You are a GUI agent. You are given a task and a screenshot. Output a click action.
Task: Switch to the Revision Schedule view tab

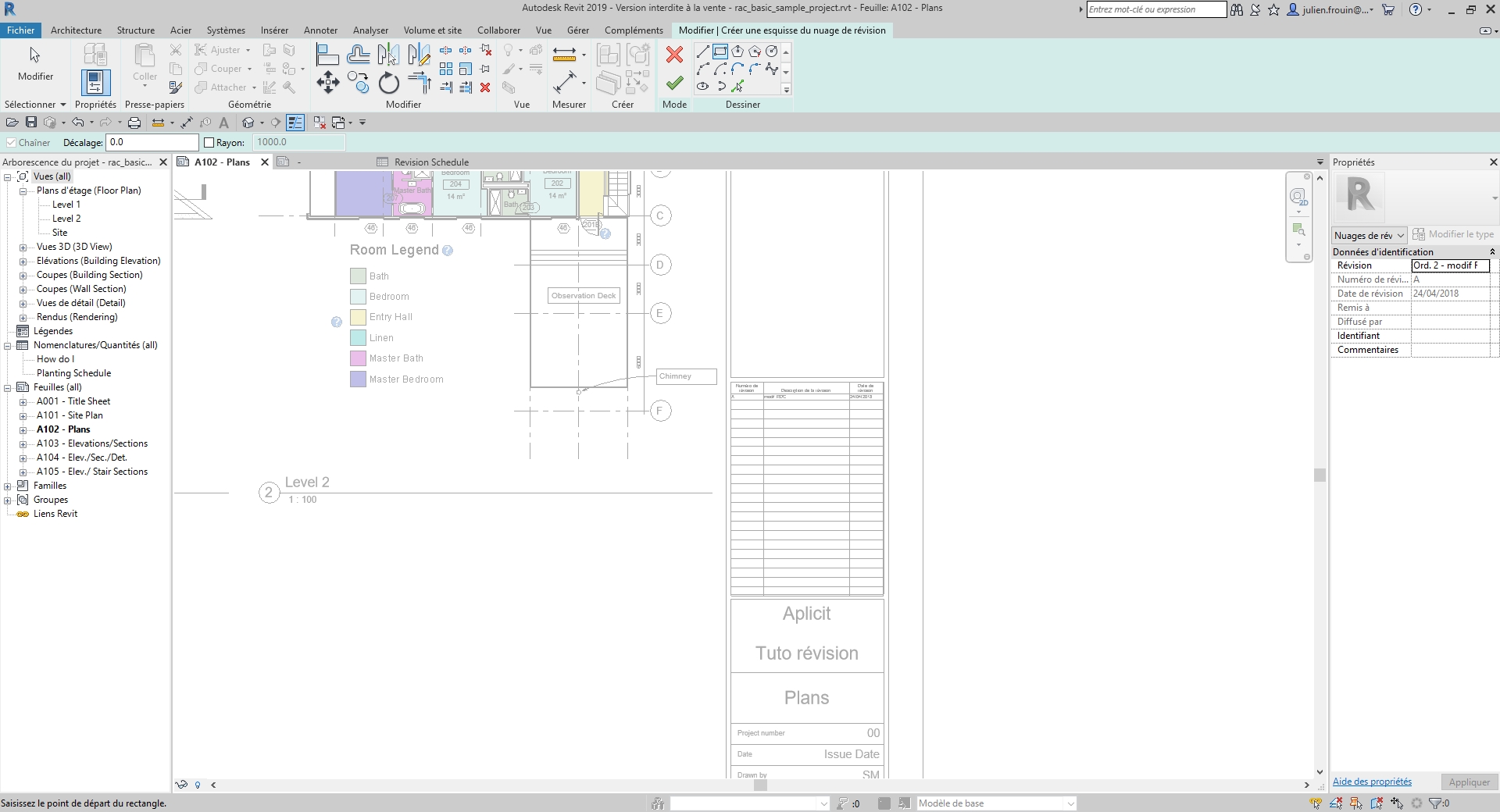coord(431,162)
